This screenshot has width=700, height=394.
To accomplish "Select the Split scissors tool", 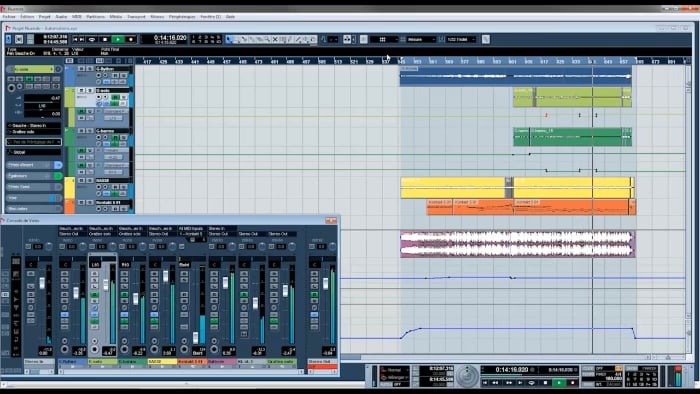I will pos(244,39).
